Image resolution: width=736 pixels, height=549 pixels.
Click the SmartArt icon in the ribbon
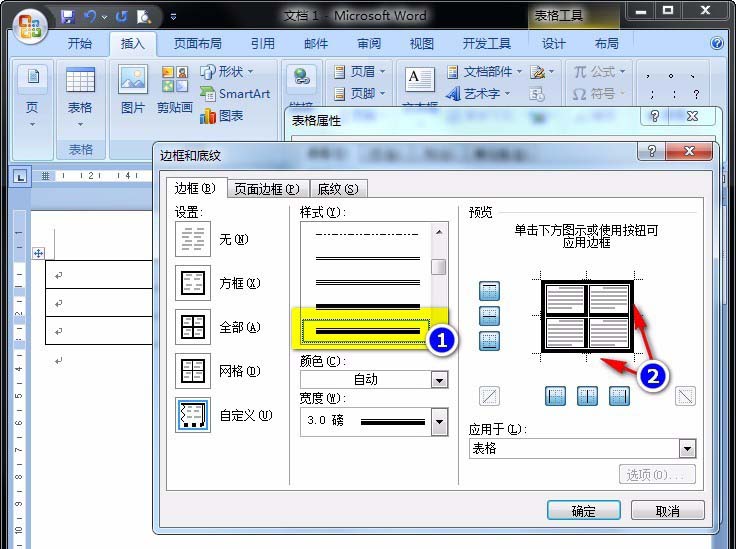tap(235, 94)
